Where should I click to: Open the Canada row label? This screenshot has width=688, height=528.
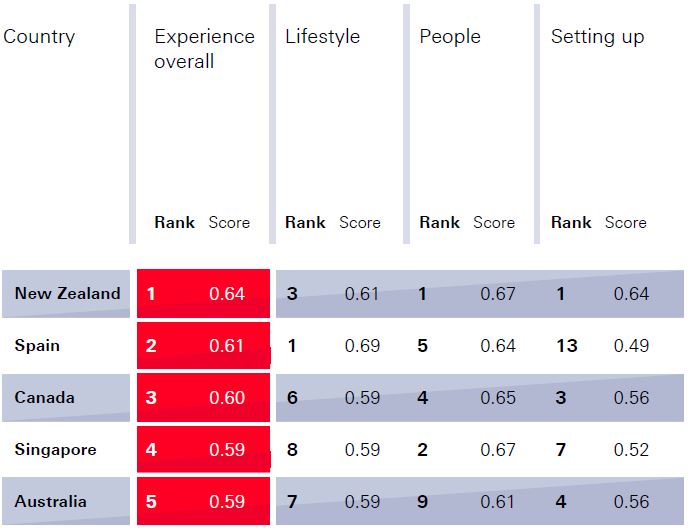pyautogui.click(x=44, y=397)
